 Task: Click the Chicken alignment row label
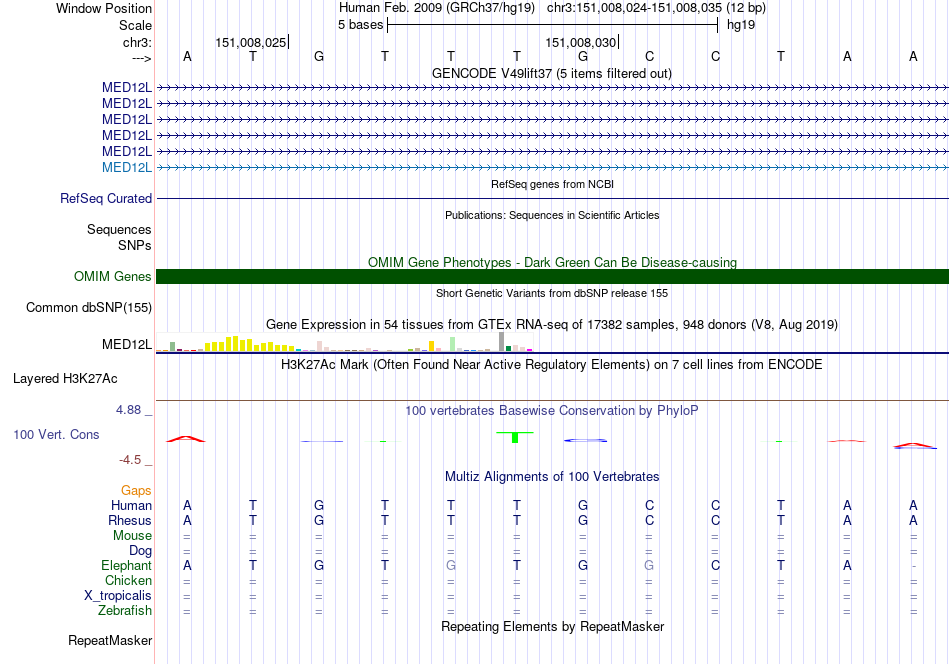(x=128, y=580)
